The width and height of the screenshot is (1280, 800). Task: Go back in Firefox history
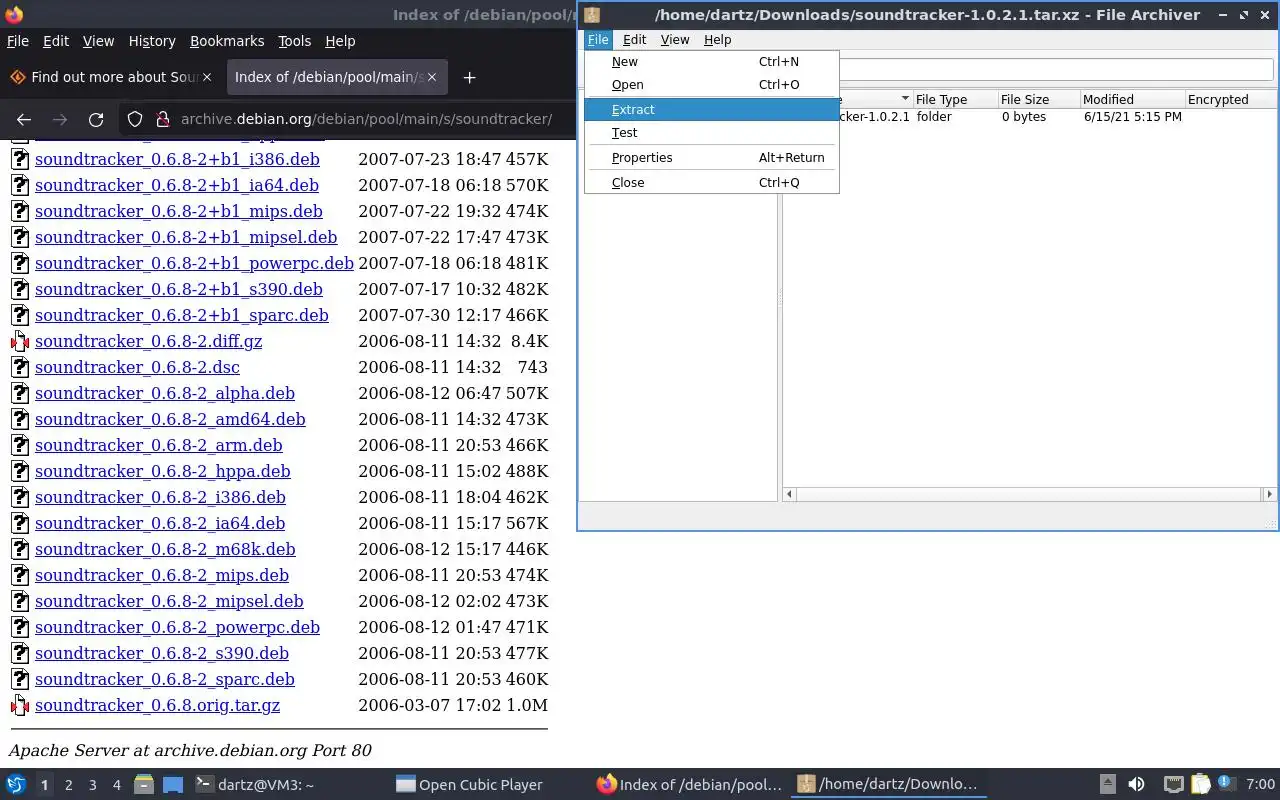pyautogui.click(x=24, y=119)
